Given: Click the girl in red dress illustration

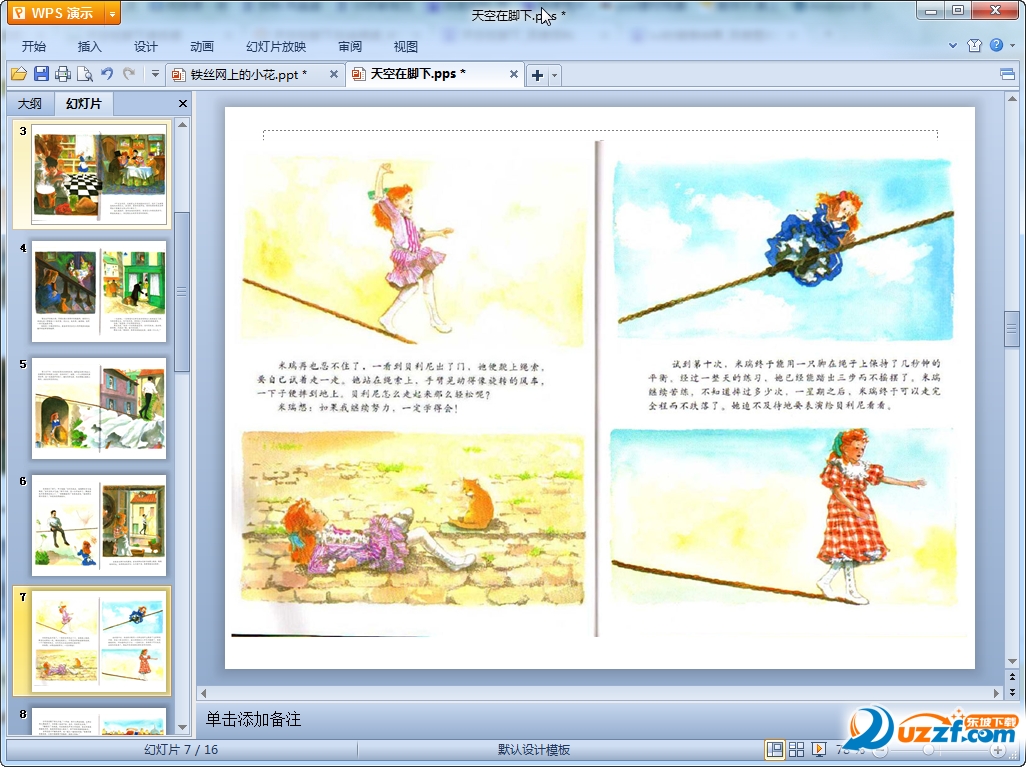Looking at the screenshot, I should click(x=785, y=516).
